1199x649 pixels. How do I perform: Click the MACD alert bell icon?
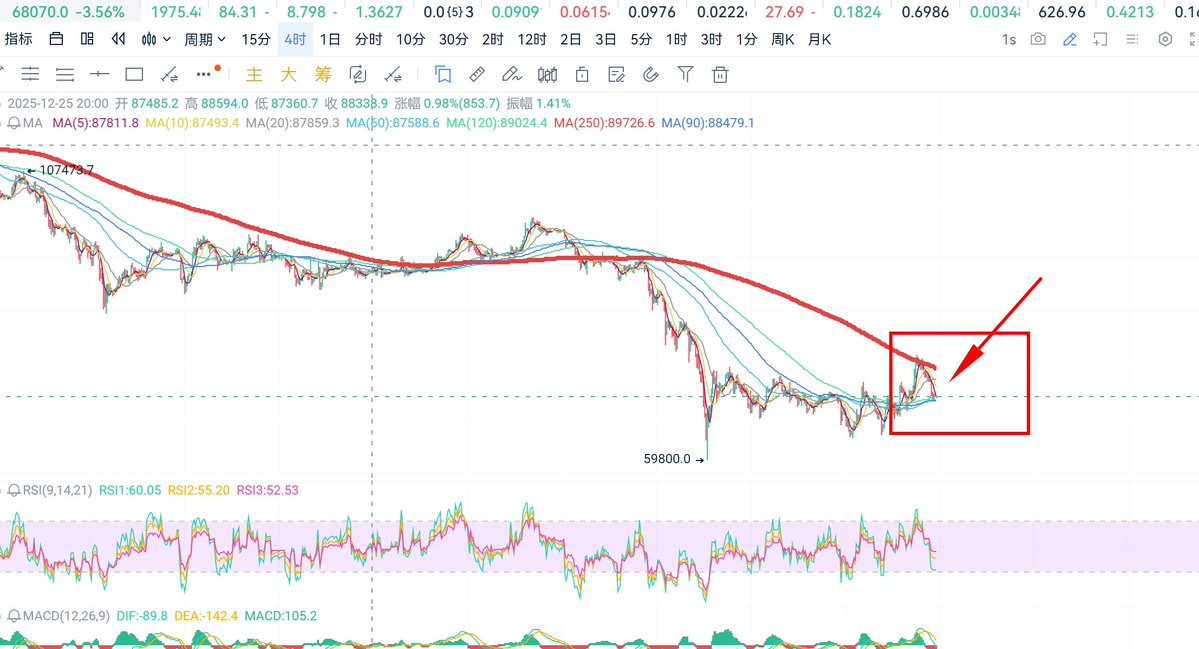[15, 615]
